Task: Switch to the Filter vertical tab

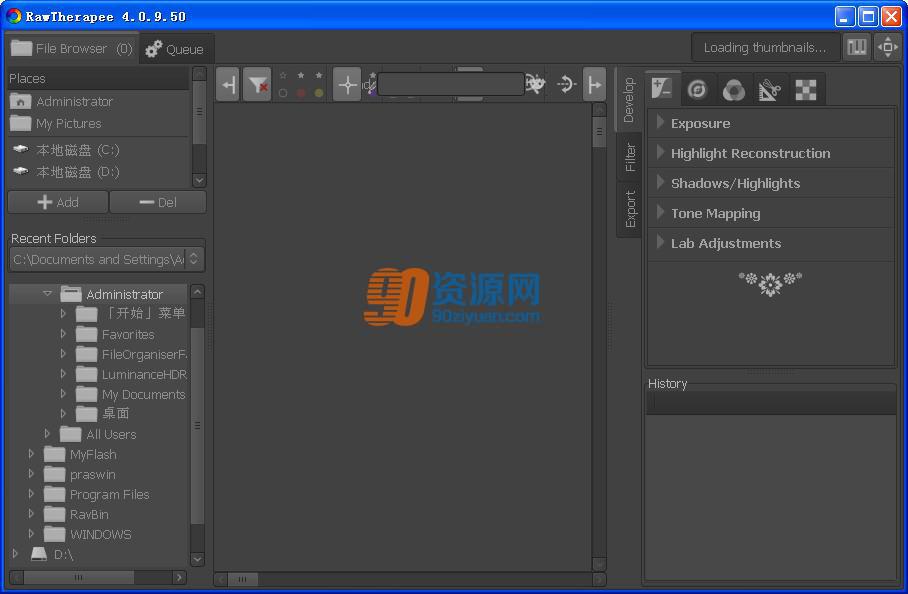Action: [x=630, y=157]
